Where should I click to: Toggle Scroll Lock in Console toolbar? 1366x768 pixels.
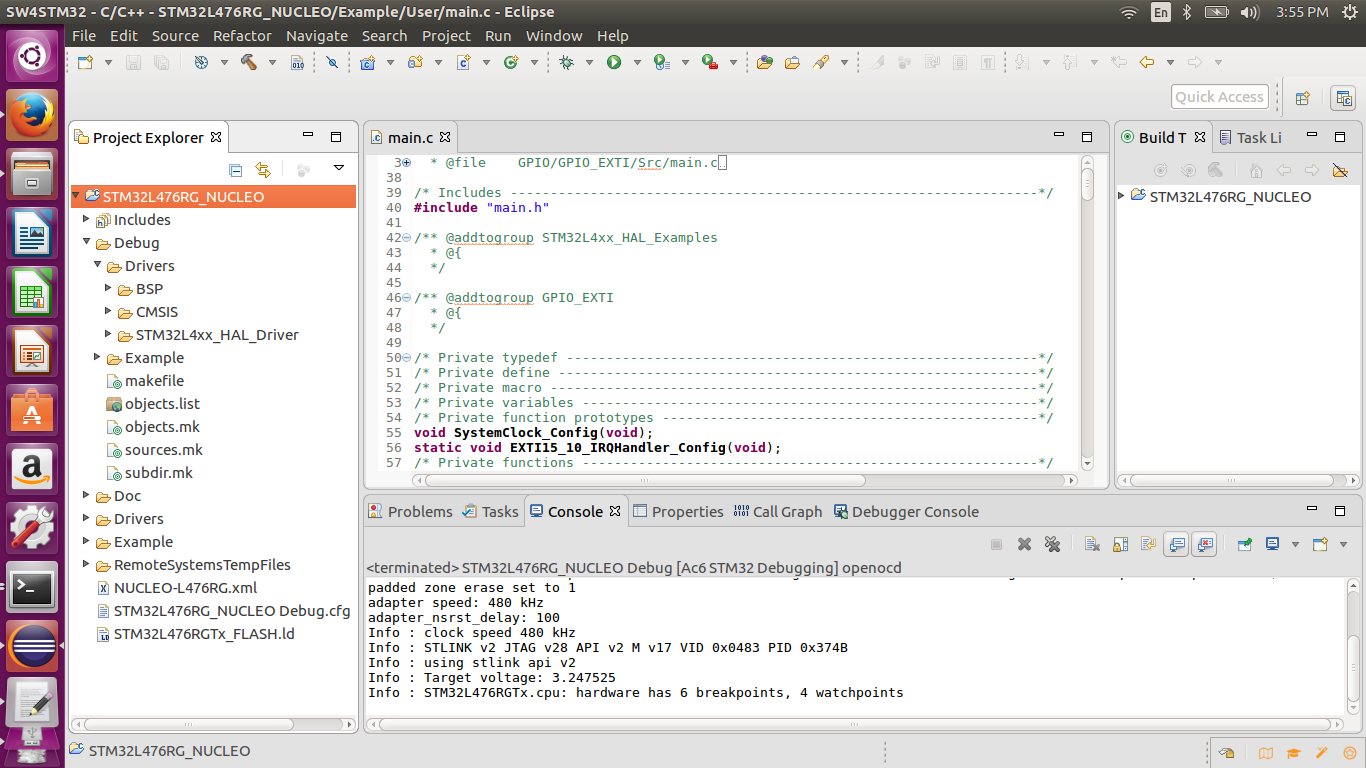1121,544
